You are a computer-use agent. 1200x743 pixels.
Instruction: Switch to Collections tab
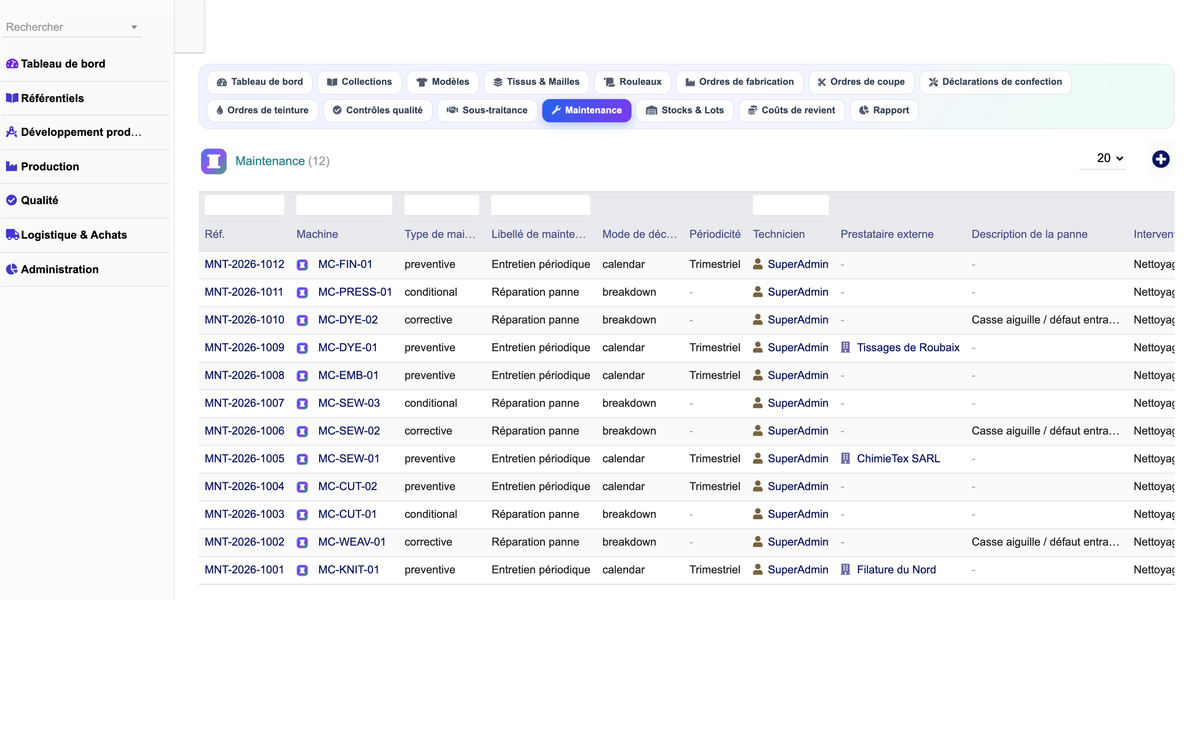360,82
